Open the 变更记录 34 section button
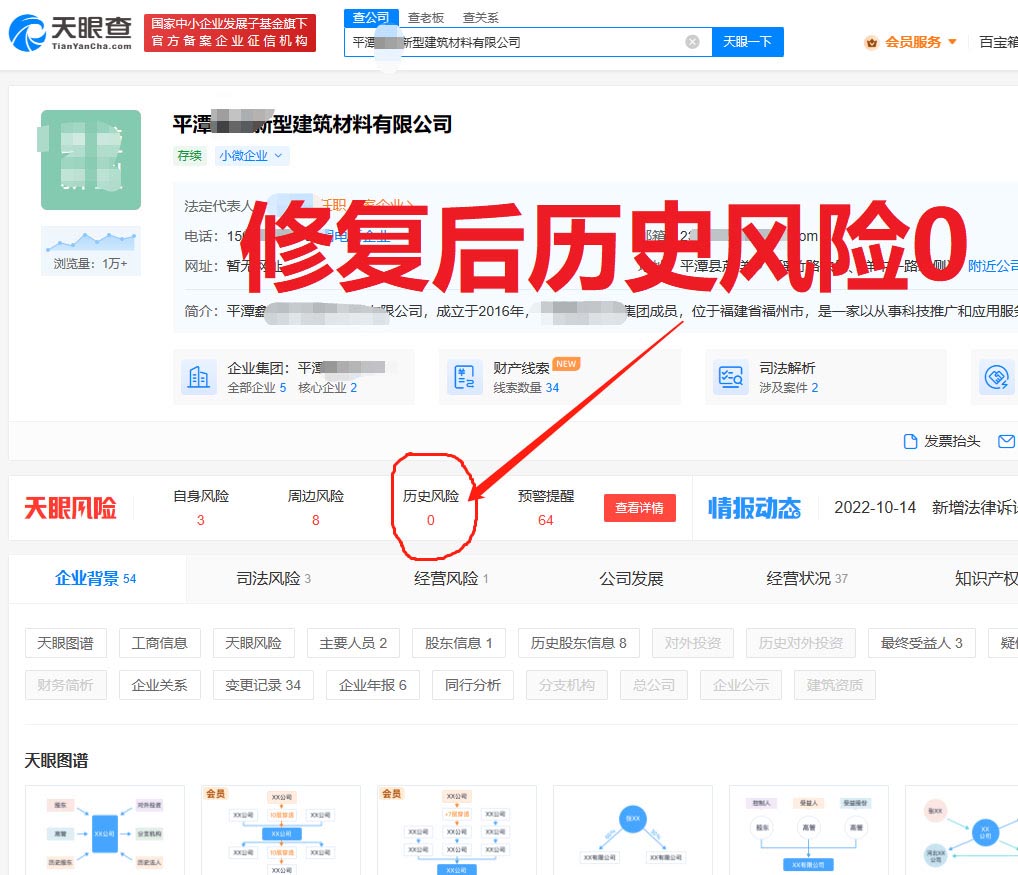This screenshot has height=875, width=1018. [x=263, y=685]
